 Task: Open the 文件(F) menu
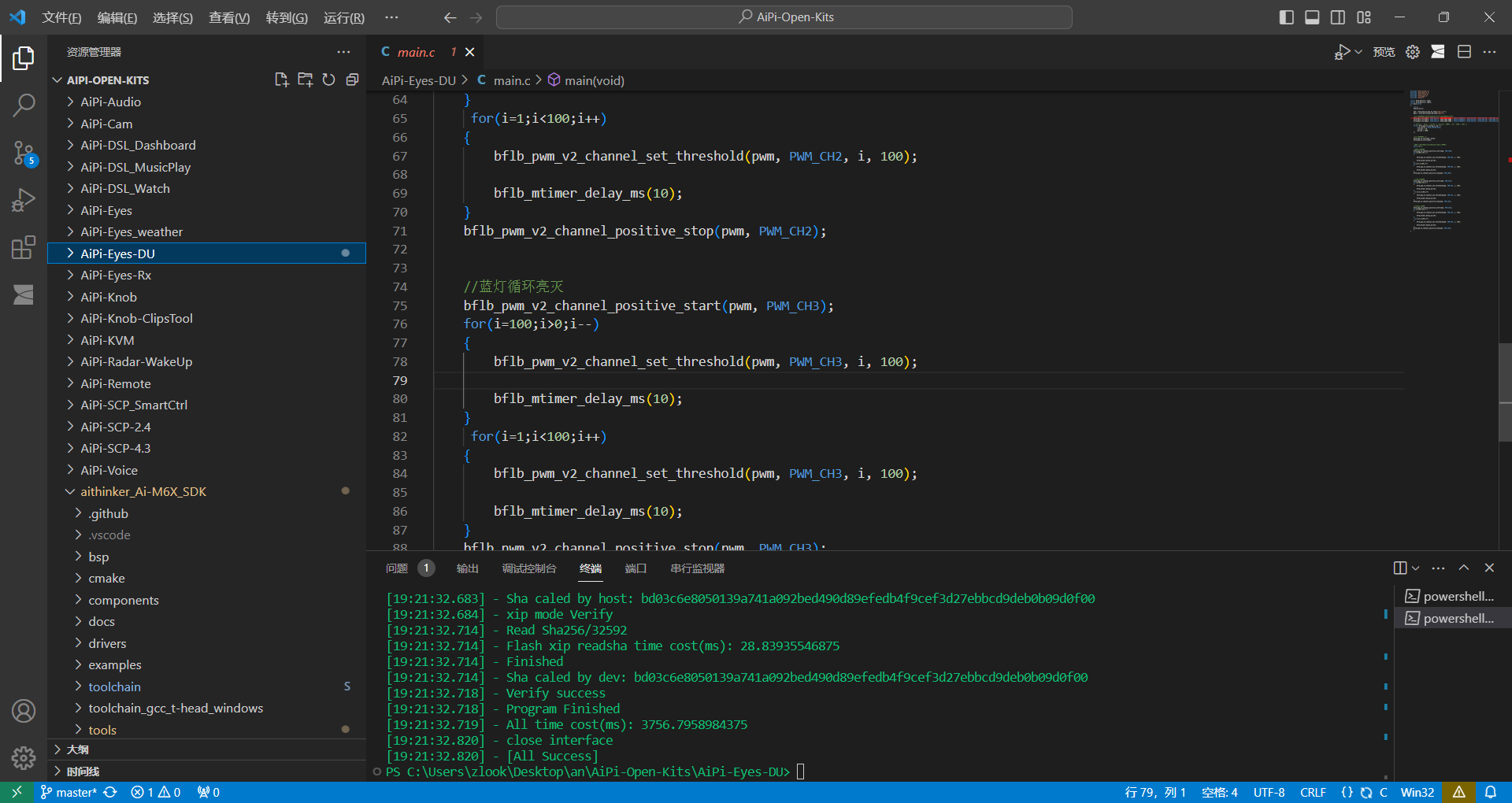click(x=61, y=17)
